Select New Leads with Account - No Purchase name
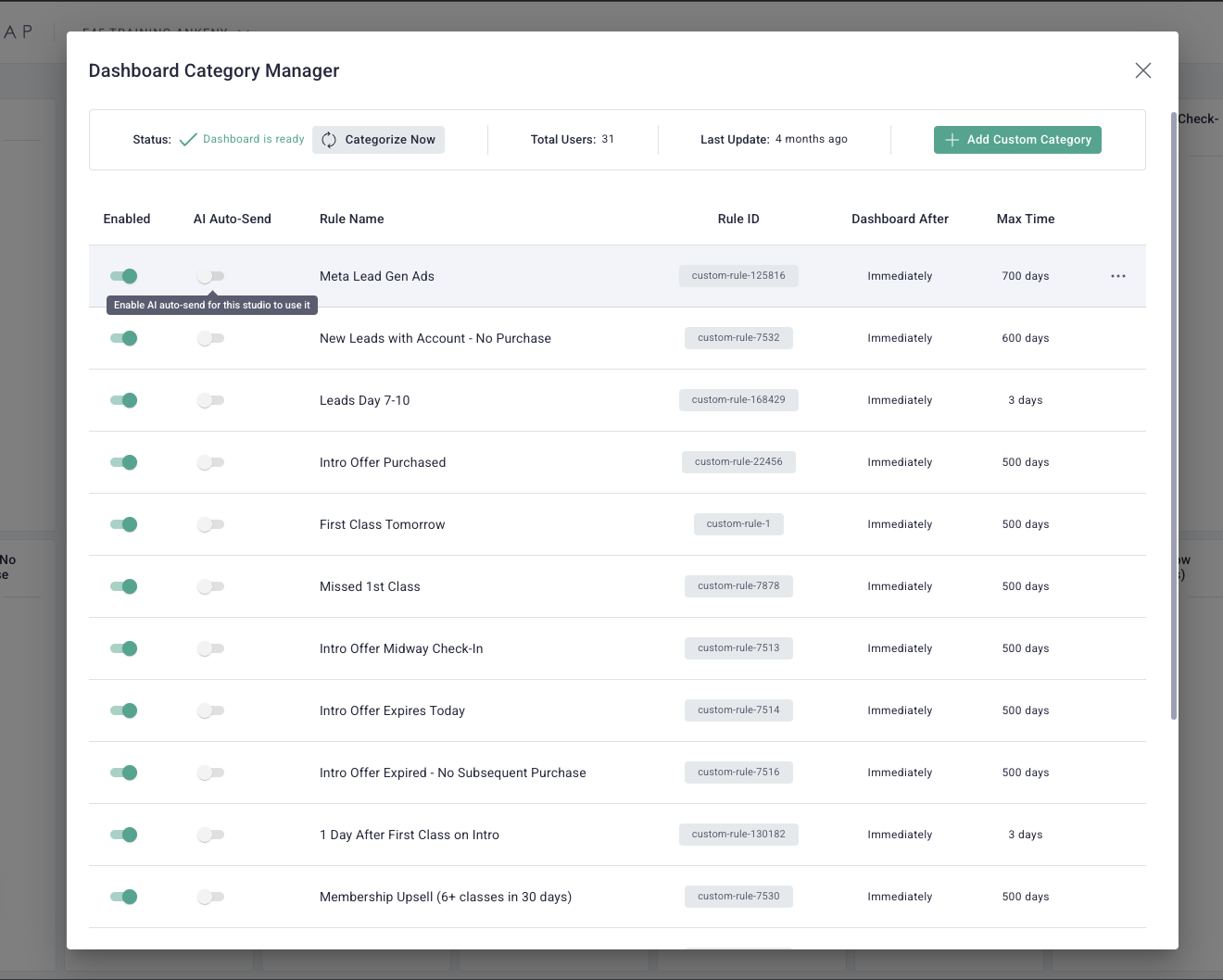The image size is (1223, 980). click(435, 338)
